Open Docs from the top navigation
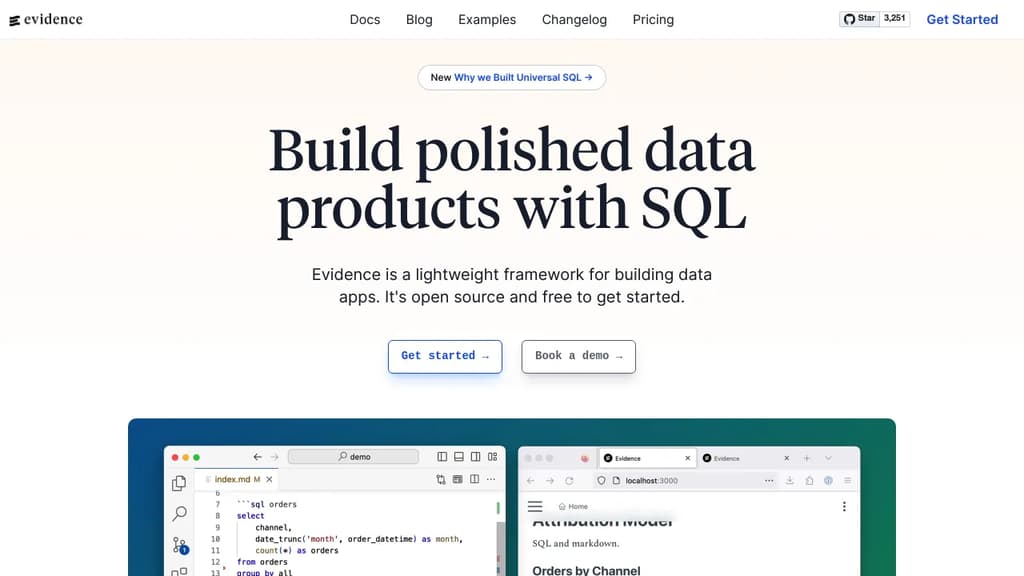Screen dimensions: 1024x576 tap(364, 19)
